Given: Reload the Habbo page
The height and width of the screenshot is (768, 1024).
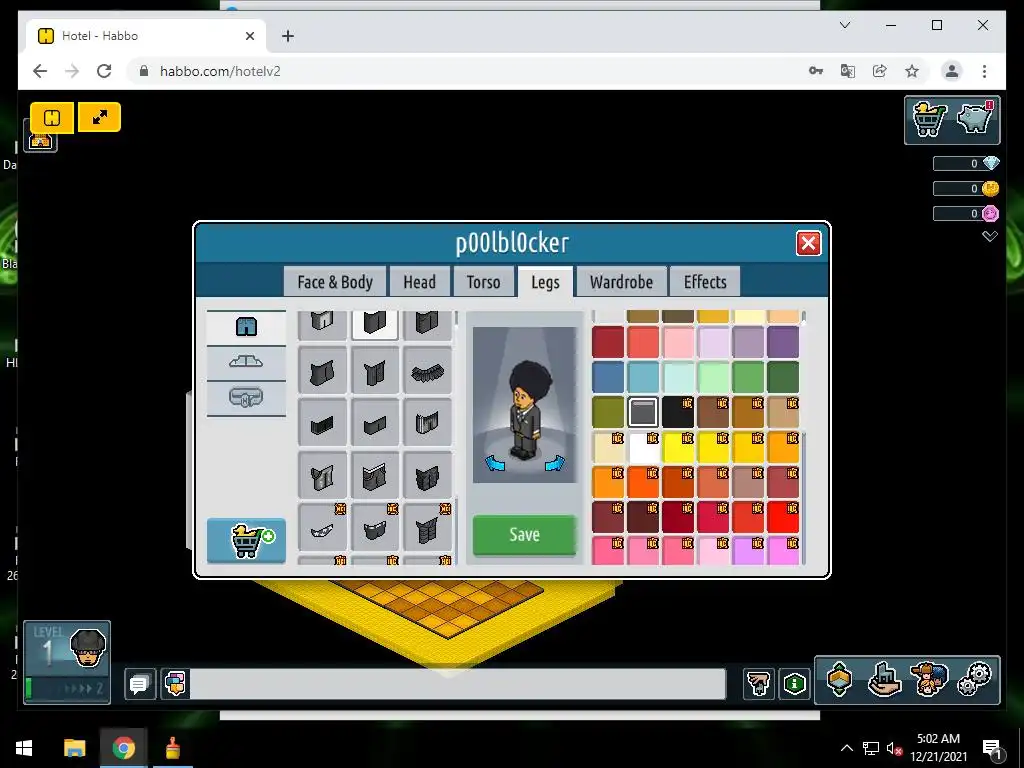Looking at the screenshot, I should coord(104,71).
